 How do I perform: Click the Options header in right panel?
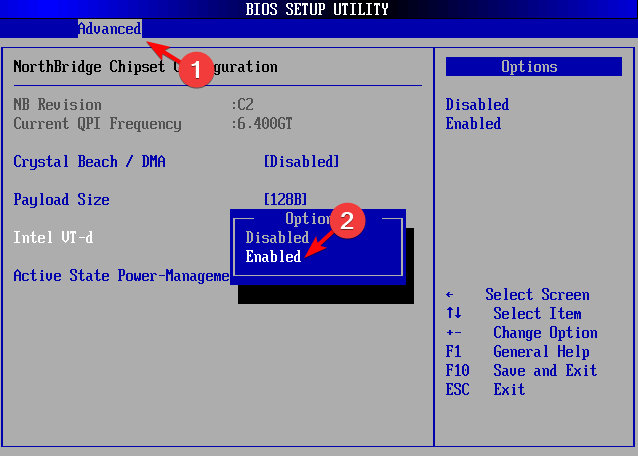[x=533, y=67]
